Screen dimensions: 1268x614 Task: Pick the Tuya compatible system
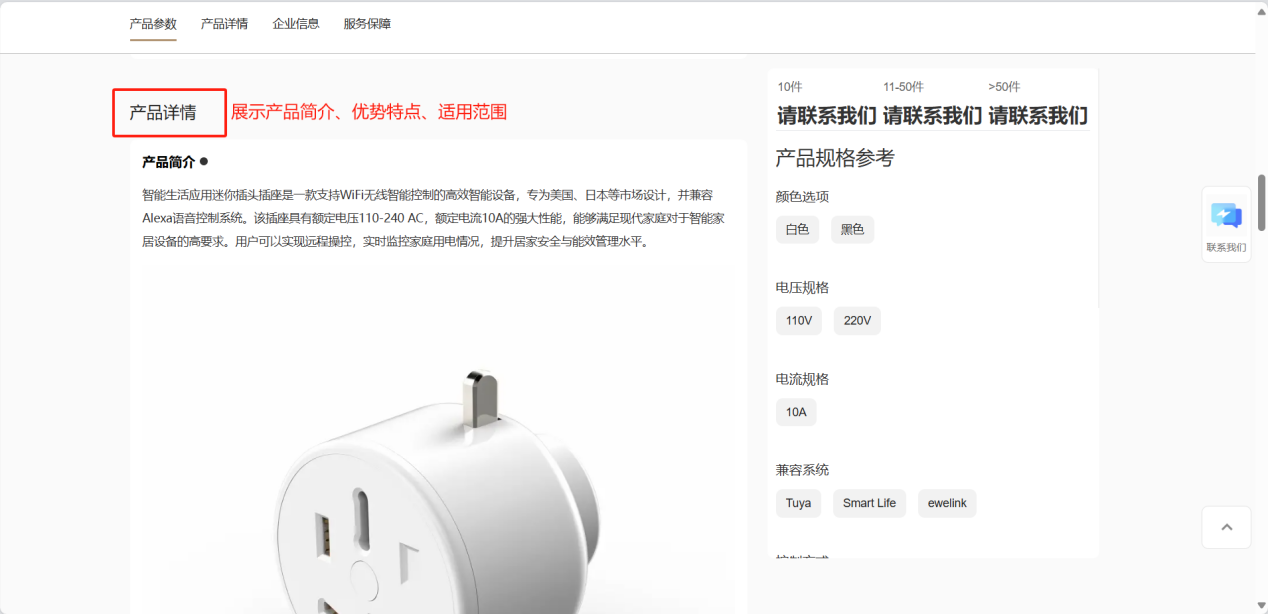point(798,503)
